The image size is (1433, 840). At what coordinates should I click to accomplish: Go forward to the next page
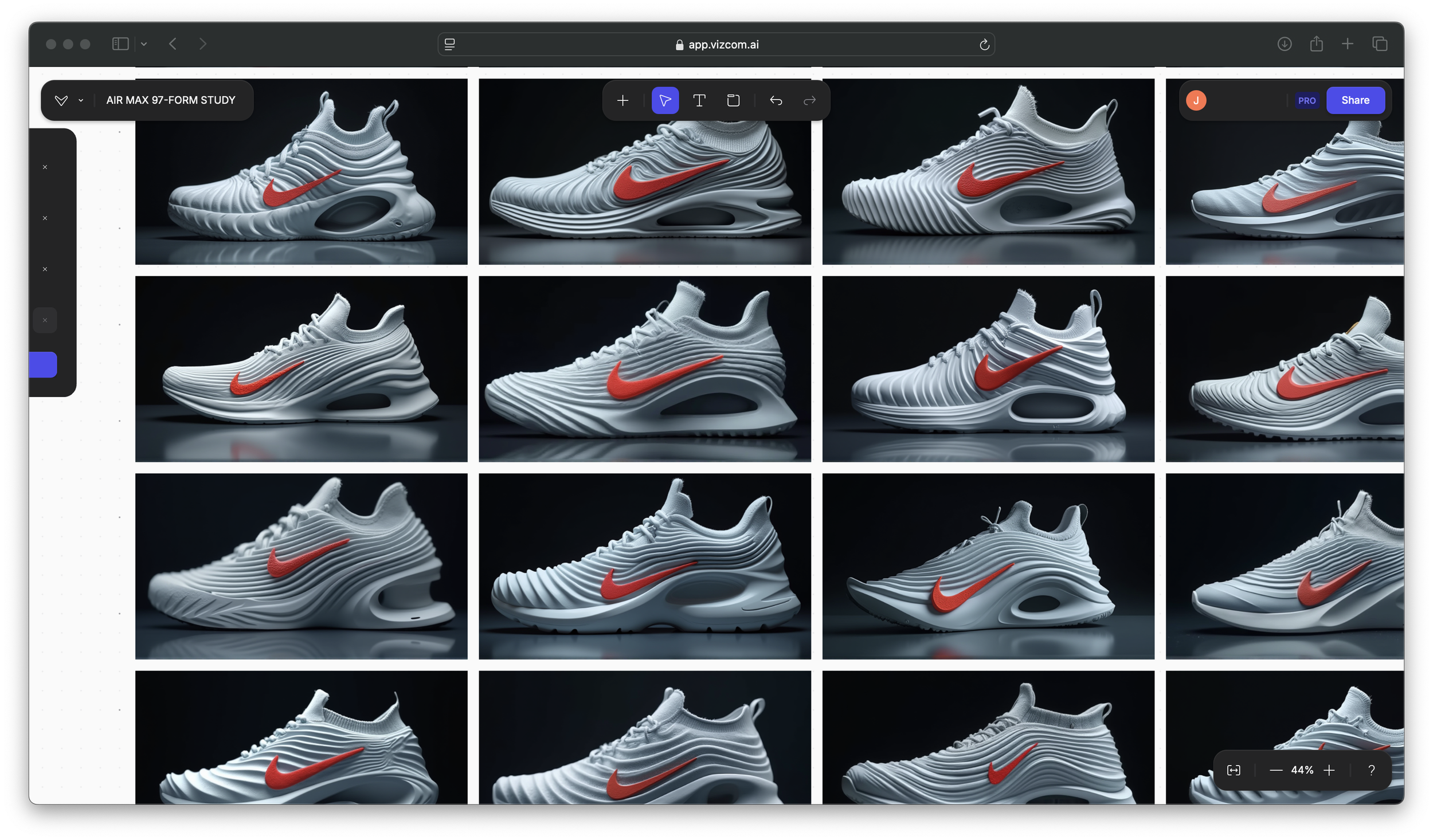[202, 44]
